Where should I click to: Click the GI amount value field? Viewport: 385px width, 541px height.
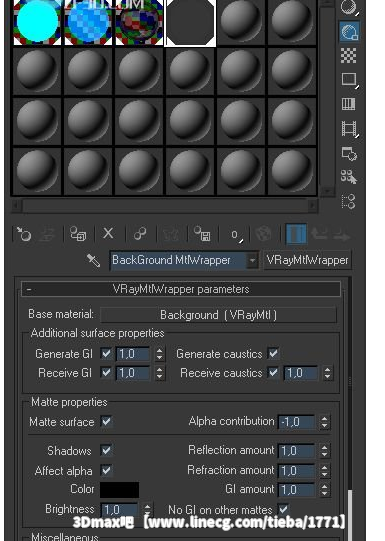click(296, 490)
